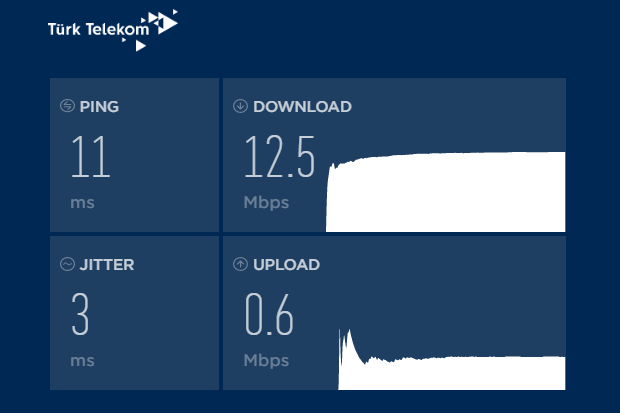Select the JITTER label
The image size is (620, 413).
click(107, 265)
